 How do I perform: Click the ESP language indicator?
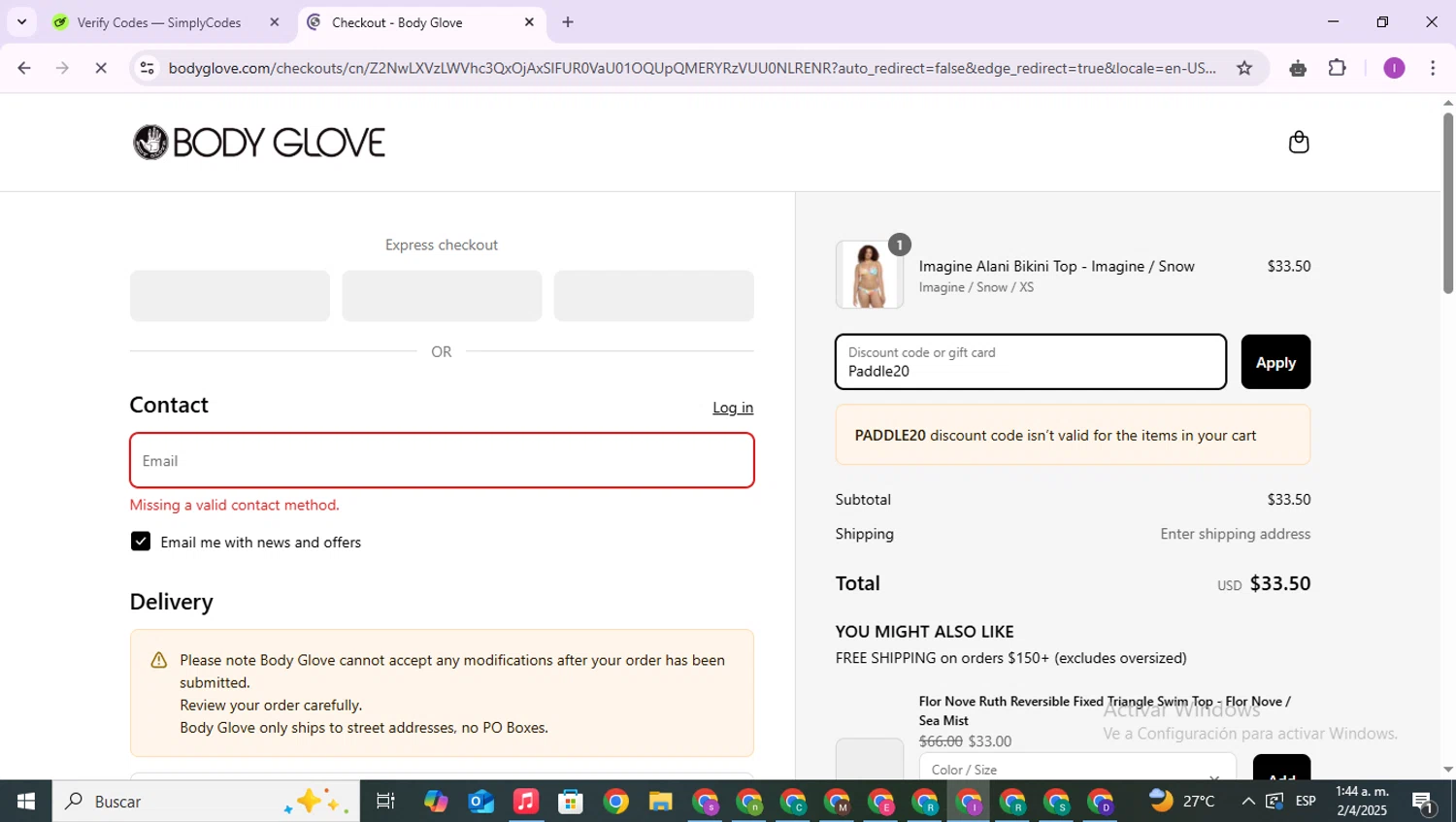1306,802
